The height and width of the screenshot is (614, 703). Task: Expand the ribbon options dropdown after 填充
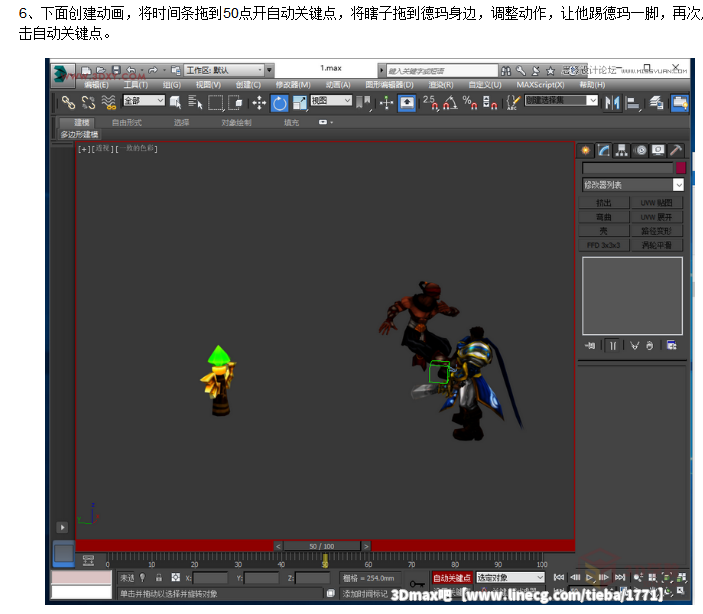[325, 122]
